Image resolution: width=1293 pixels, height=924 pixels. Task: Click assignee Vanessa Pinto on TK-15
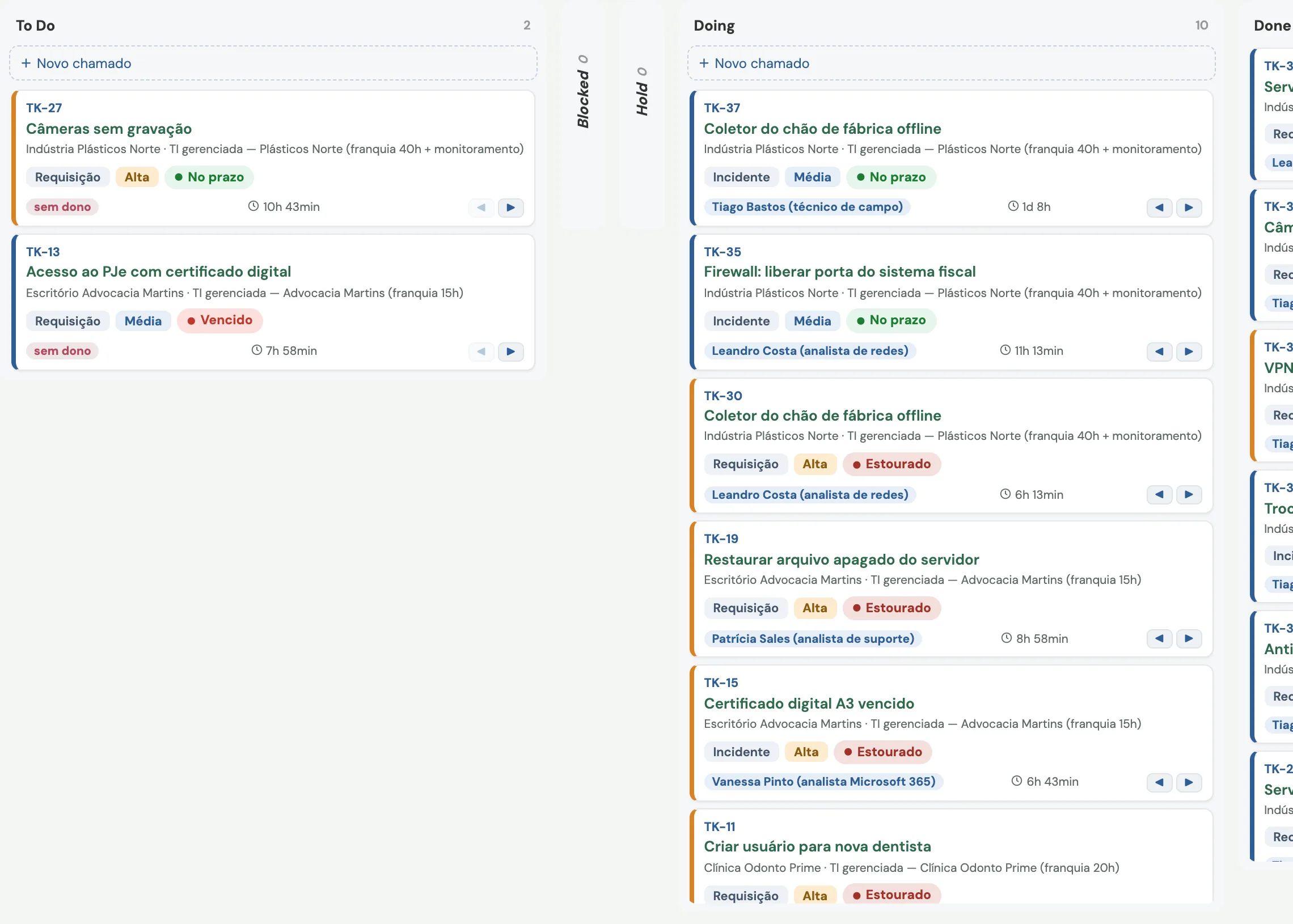point(823,782)
